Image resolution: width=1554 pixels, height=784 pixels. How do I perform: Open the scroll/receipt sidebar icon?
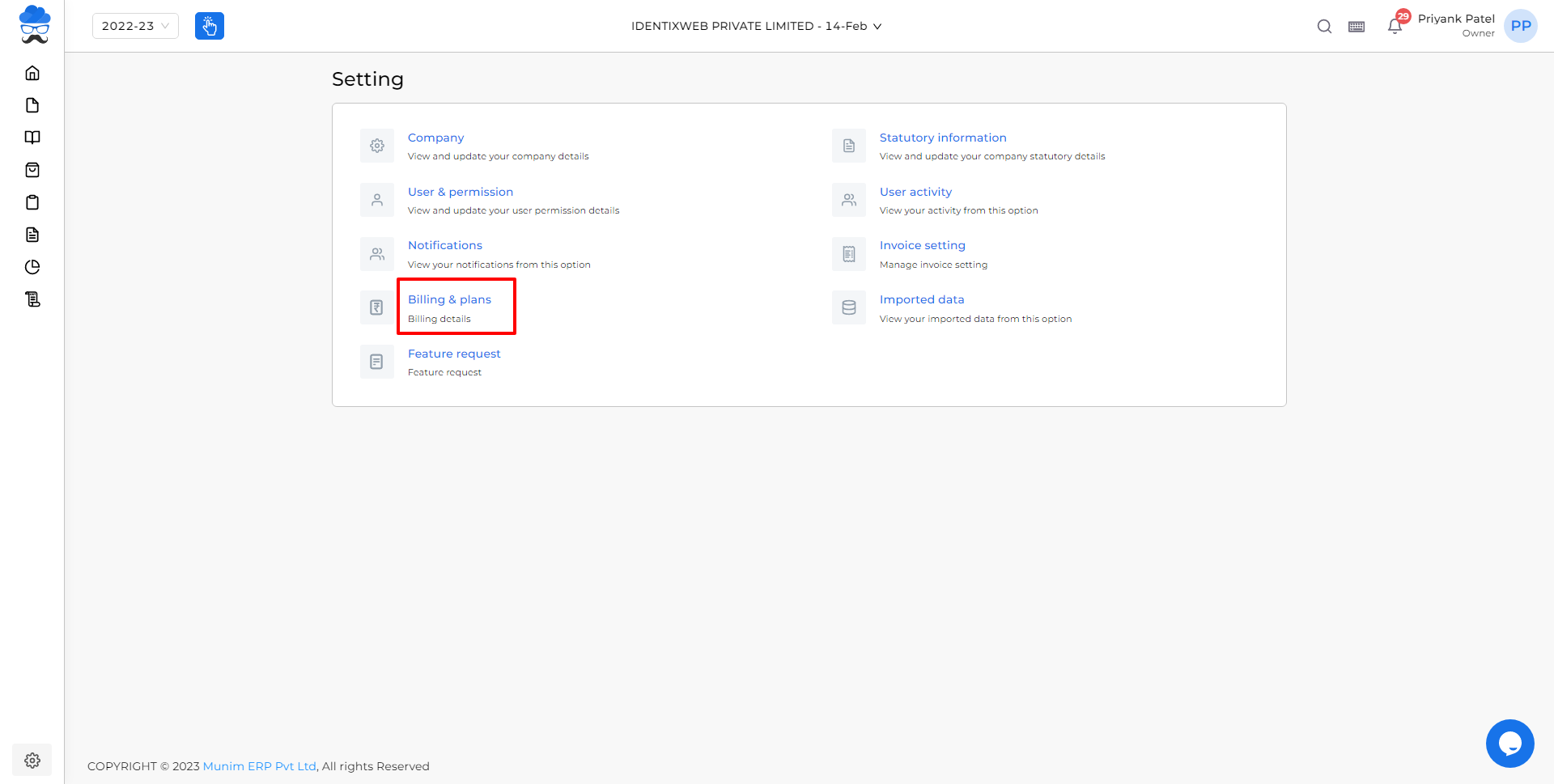pyautogui.click(x=32, y=299)
